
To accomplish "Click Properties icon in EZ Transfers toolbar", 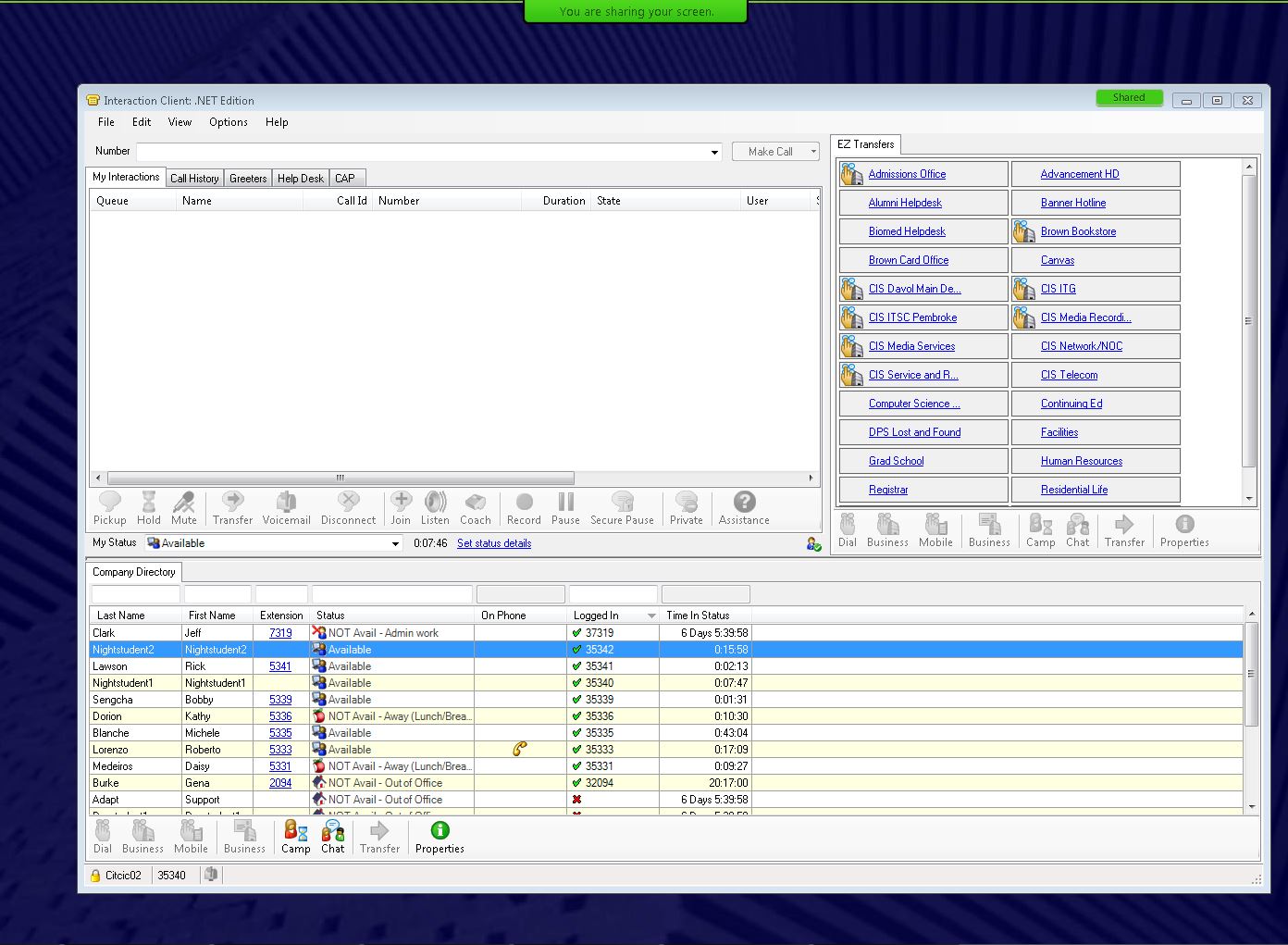I will click(x=1184, y=524).
